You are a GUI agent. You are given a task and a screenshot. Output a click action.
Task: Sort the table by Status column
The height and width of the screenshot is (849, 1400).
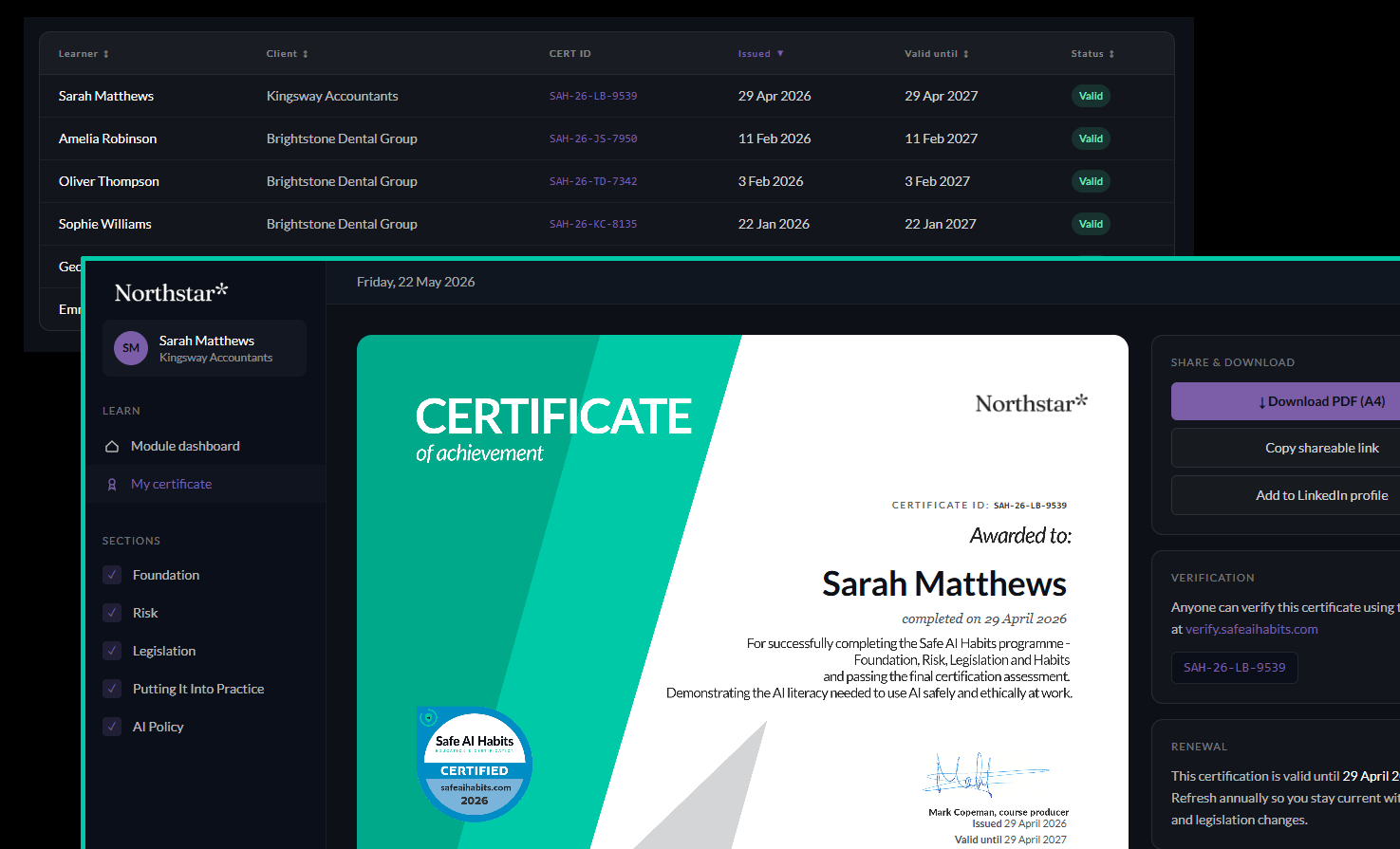[x=1092, y=54]
